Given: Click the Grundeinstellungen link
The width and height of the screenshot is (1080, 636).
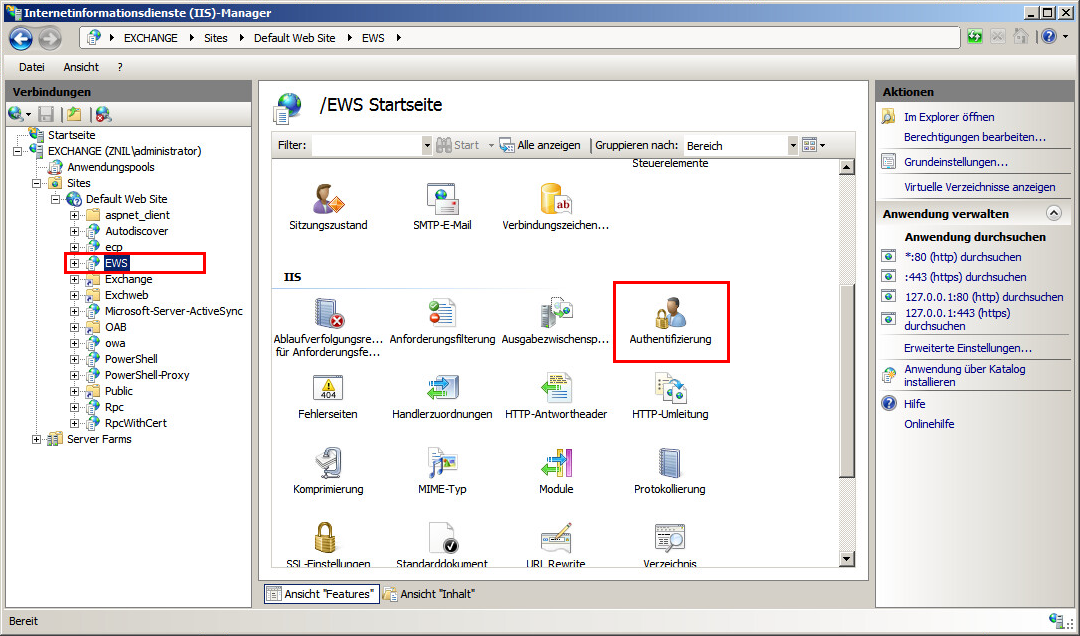Looking at the screenshot, I should tap(955, 162).
